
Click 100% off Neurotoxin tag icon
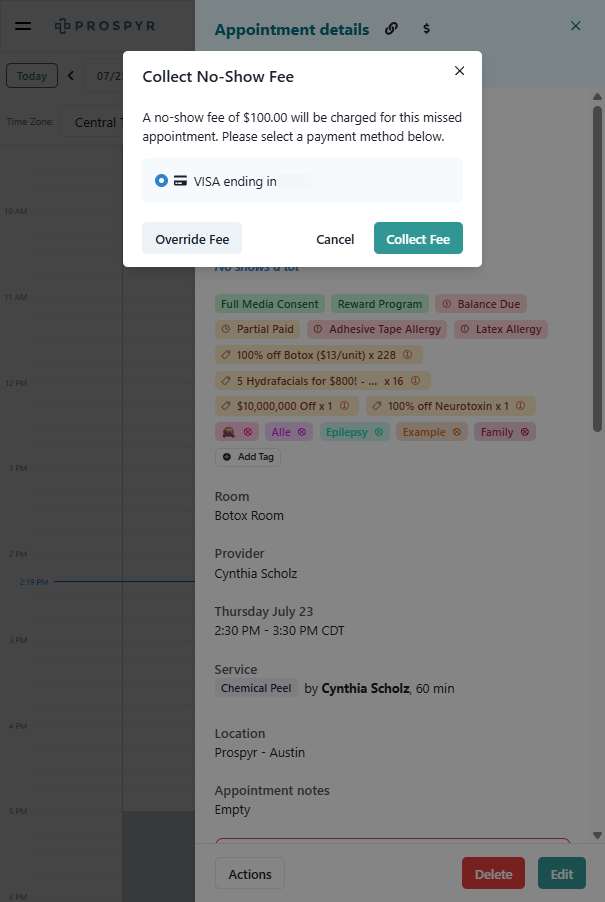pos(377,406)
